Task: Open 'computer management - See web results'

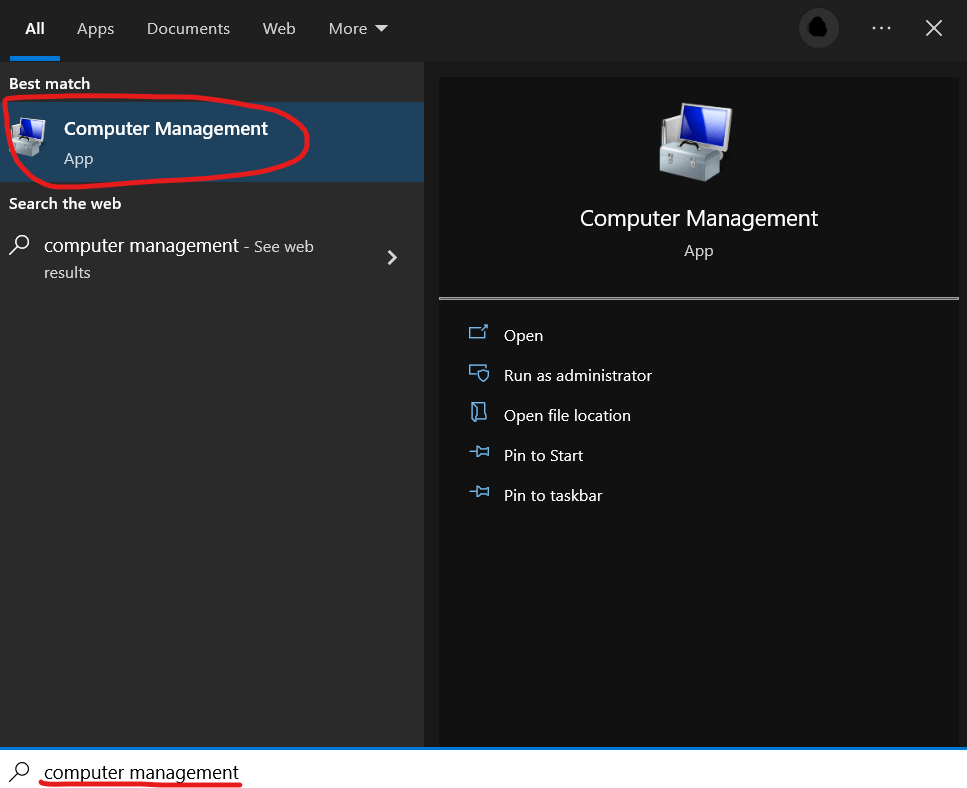Action: [x=212, y=258]
